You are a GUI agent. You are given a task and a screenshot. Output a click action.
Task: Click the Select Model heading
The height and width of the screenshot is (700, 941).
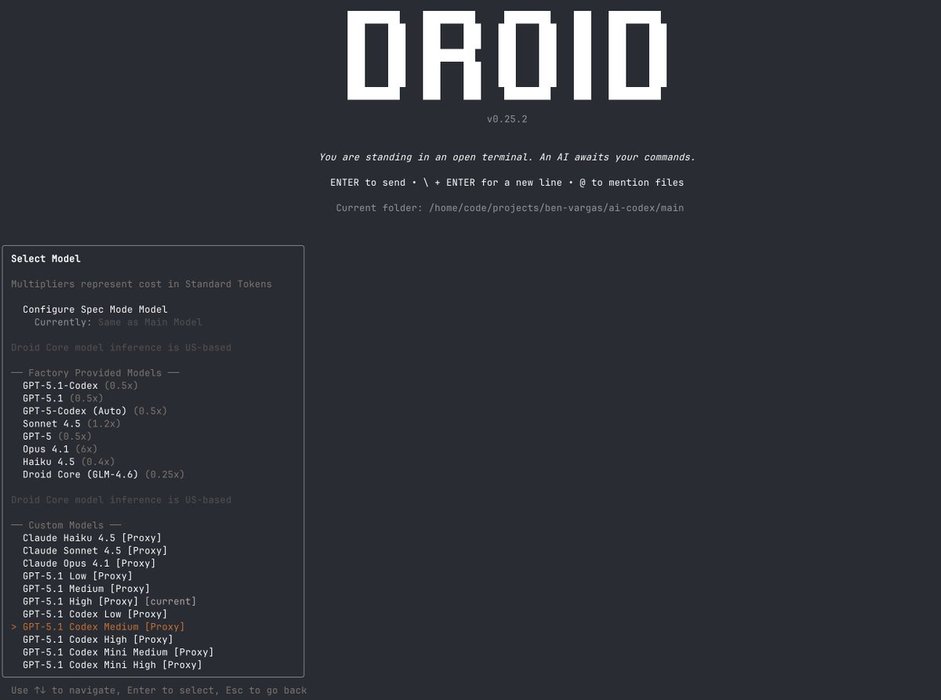pos(46,259)
